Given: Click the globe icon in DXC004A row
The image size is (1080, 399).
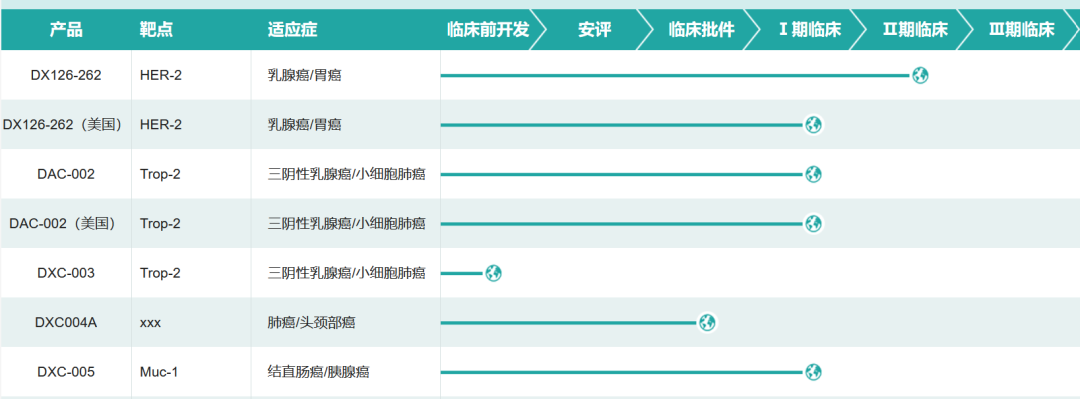Looking at the screenshot, I should tap(707, 323).
